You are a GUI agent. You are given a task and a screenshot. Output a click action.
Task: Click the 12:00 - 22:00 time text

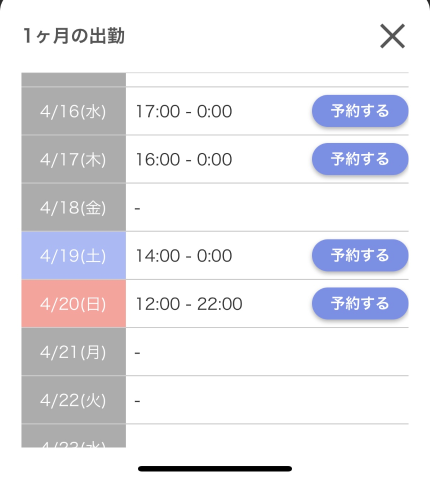pyautogui.click(x=189, y=304)
